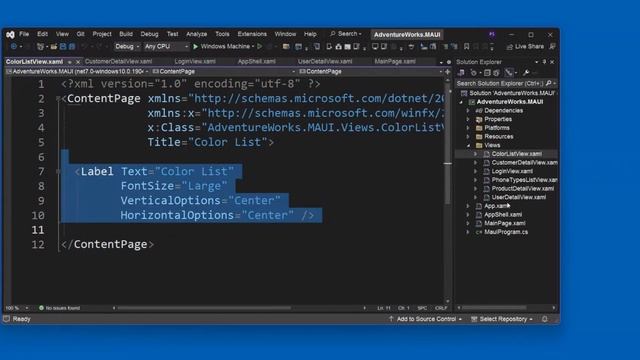Open the Tools menu
The image size is (640, 360).
pyautogui.click(x=222, y=34)
